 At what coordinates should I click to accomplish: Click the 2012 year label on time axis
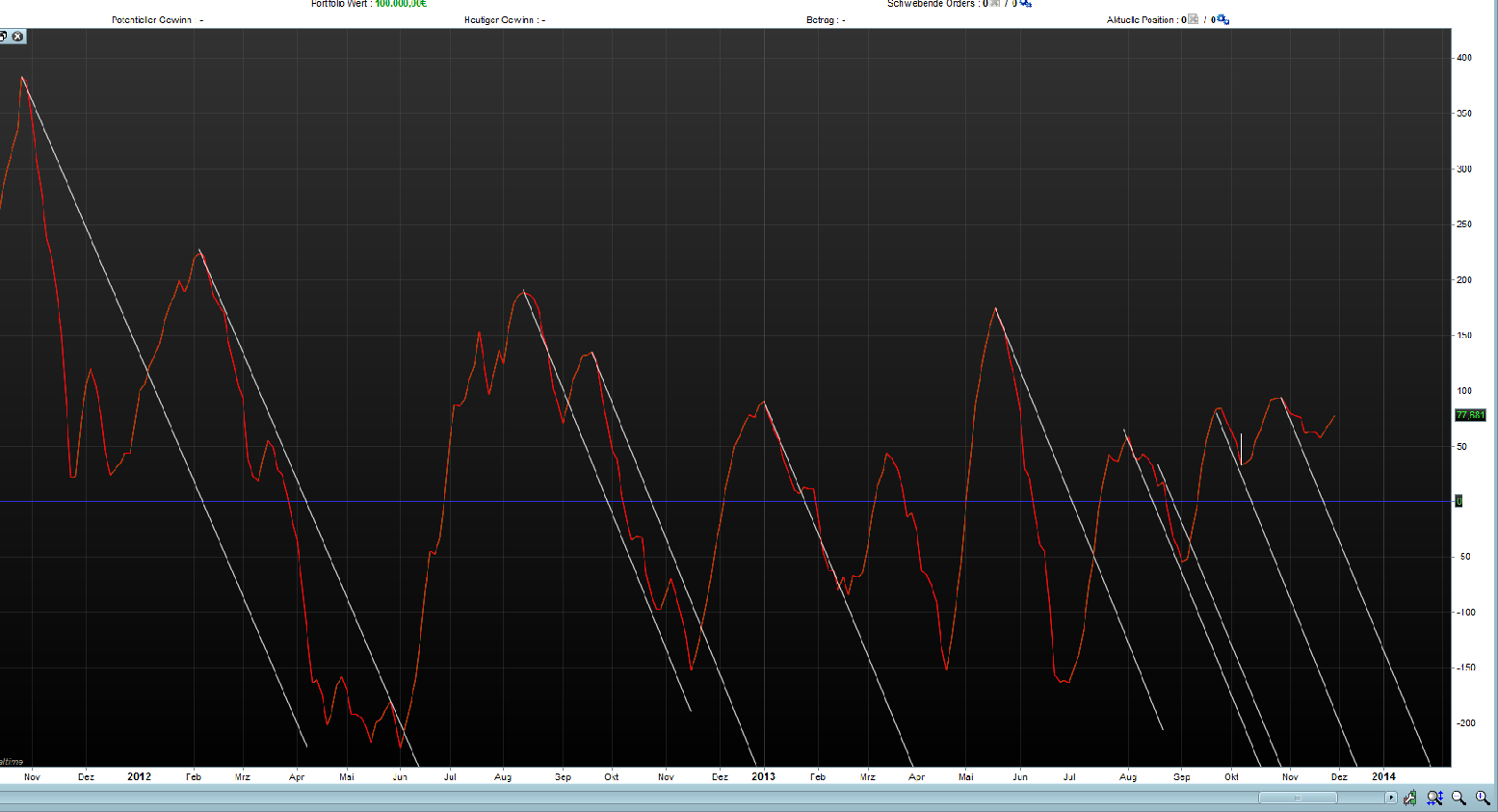(139, 776)
